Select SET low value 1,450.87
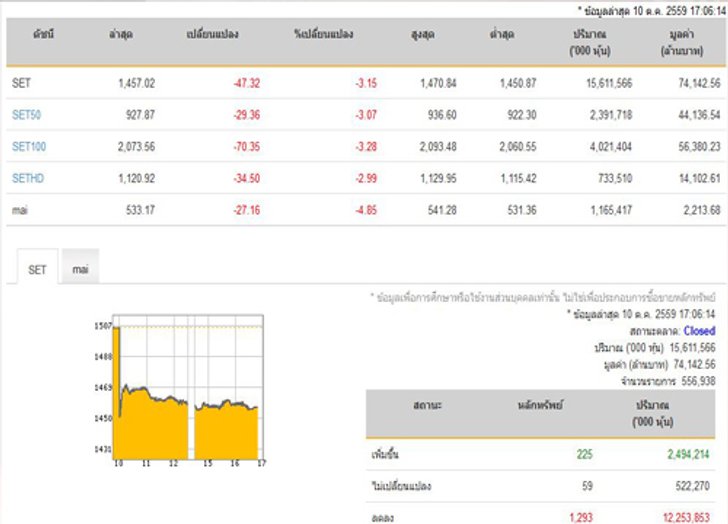 tap(518, 83)
